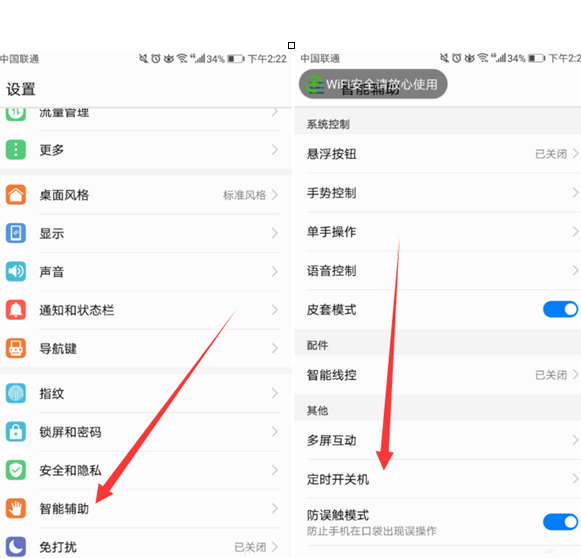Tap the 标准风格 value text

[x=245, y=195]
